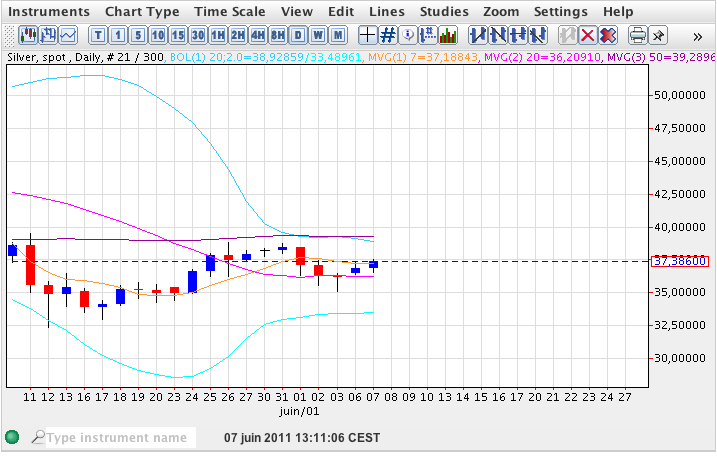Show the volume histogram icon
The width and height of the screenshot is (717, 459).
(448, 35)
